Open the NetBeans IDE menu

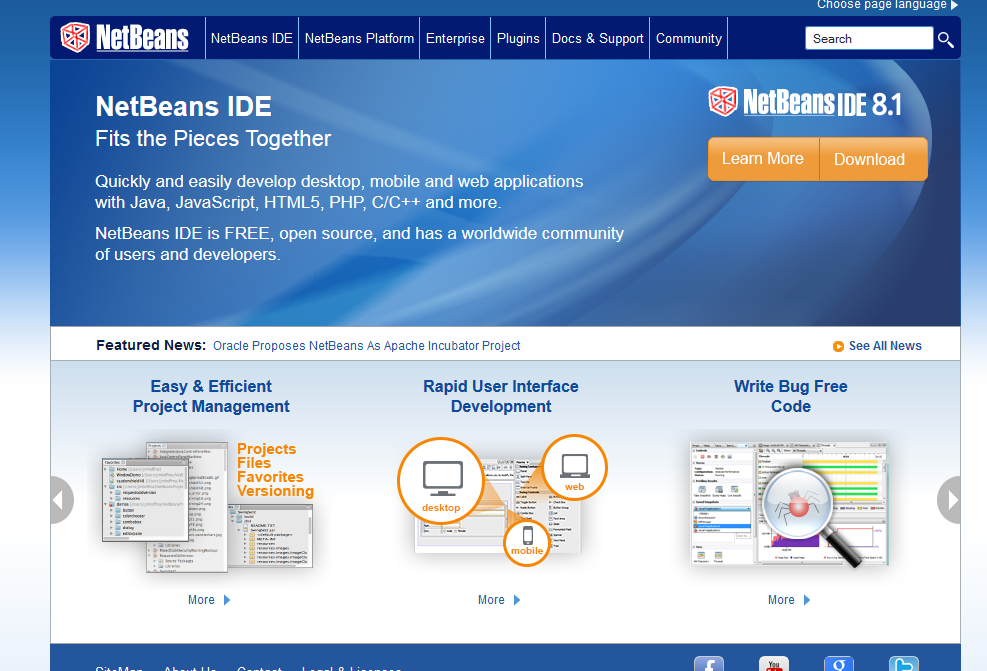[x=252, y=38]
